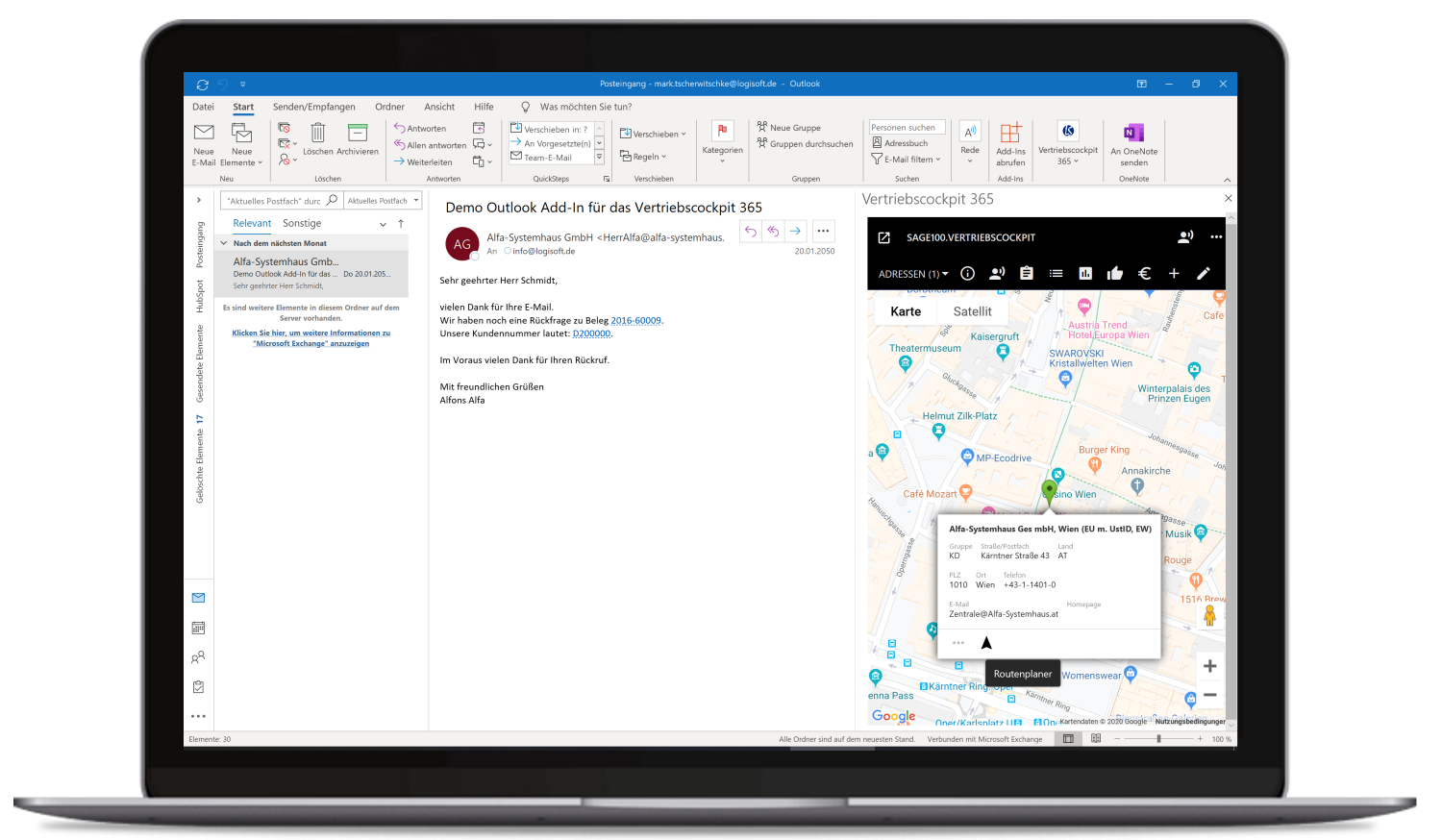Click the Outlook sync icon in the title bar
Screen dimensions: 1442x840
[x=202, y=85]
